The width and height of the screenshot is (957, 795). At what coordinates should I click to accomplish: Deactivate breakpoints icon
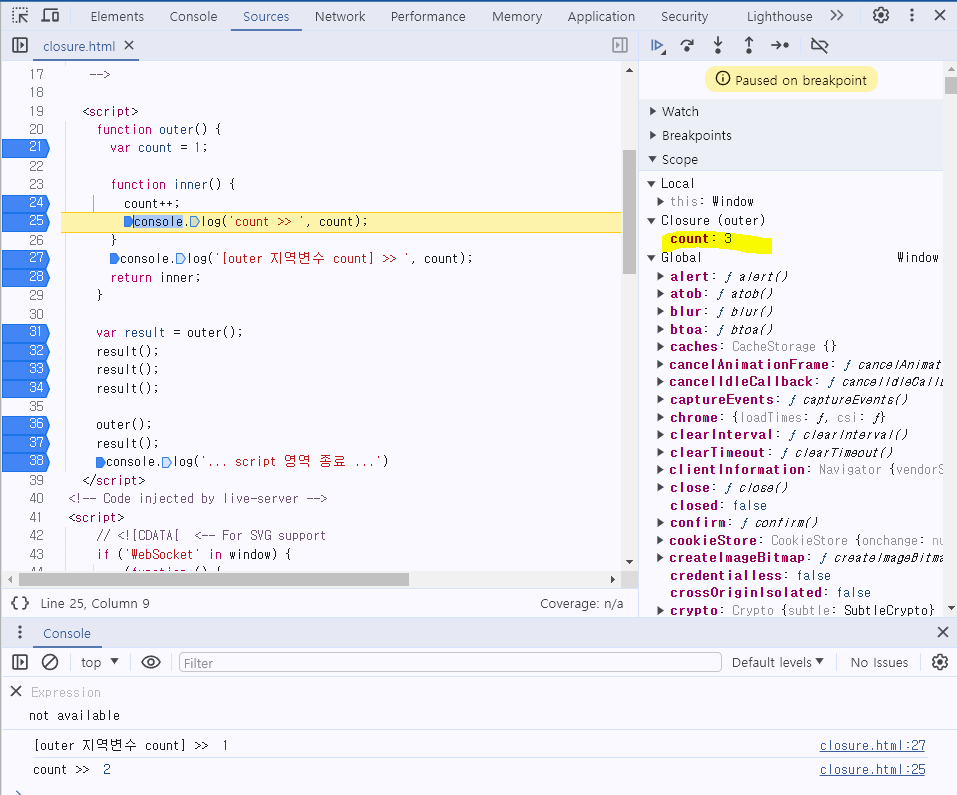coord(819,45)
